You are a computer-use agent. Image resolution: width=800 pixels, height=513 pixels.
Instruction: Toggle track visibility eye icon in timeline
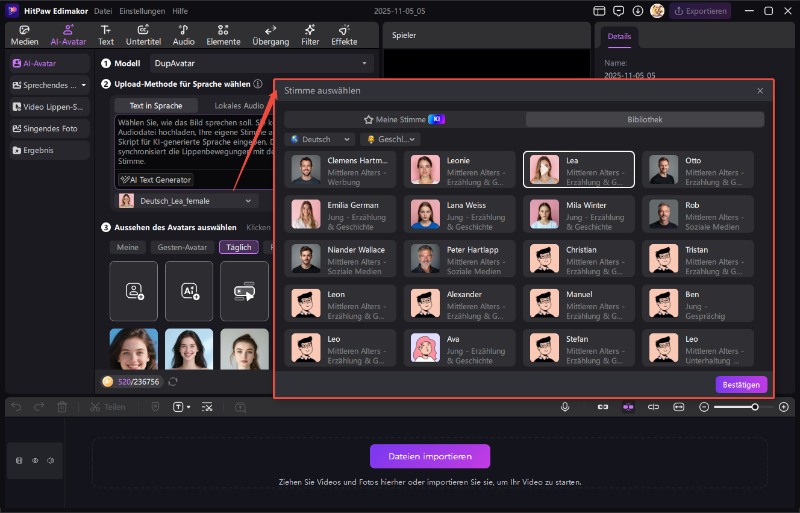36,460
